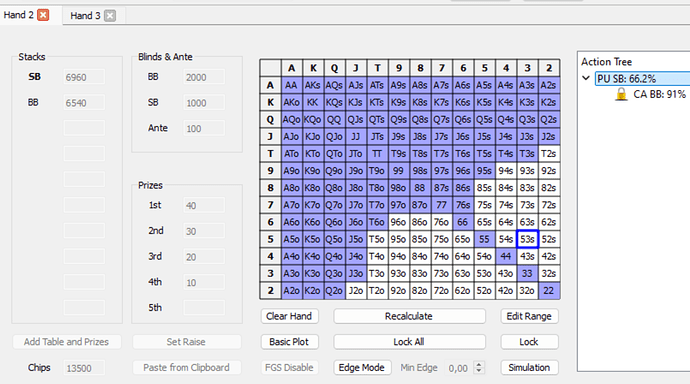Click the Lock All button
The width and height of the screenshot is (690, 384).
(409, 342)
